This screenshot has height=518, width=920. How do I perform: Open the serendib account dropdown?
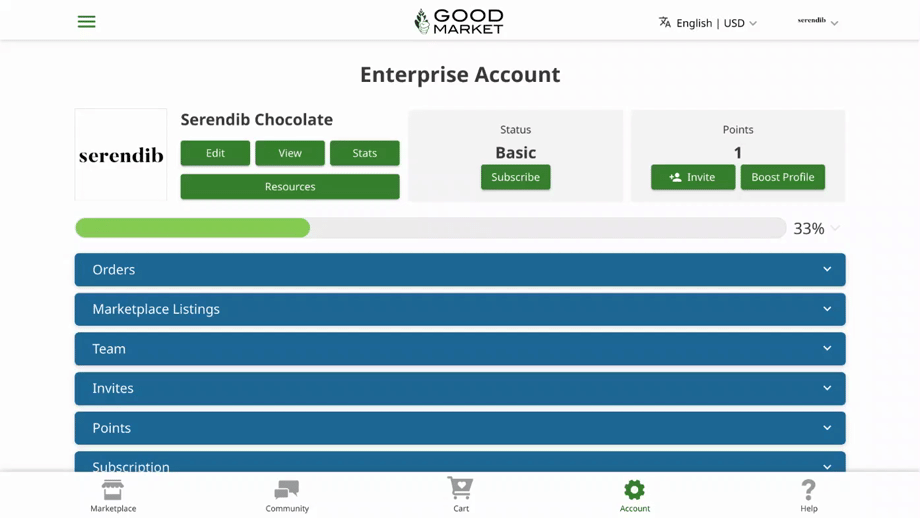tap(818, 22)
